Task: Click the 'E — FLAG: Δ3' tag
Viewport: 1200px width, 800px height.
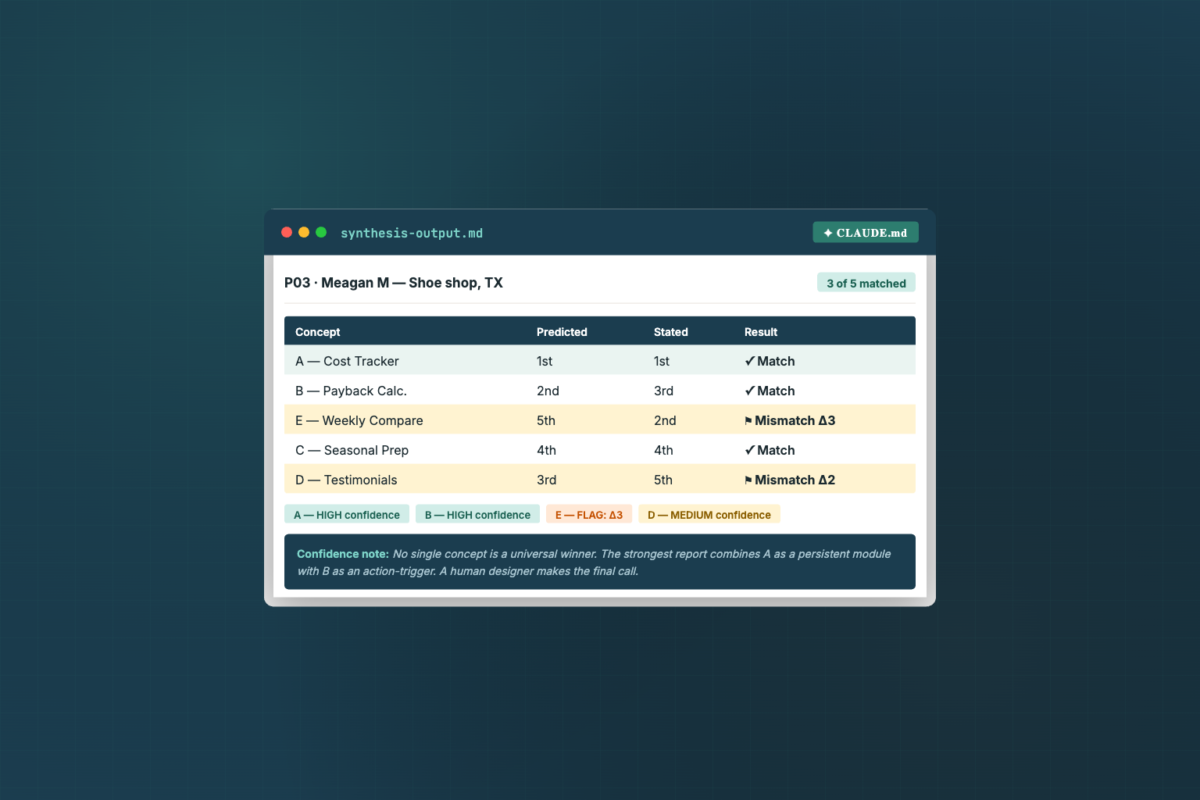Action: tap(589, 515)
